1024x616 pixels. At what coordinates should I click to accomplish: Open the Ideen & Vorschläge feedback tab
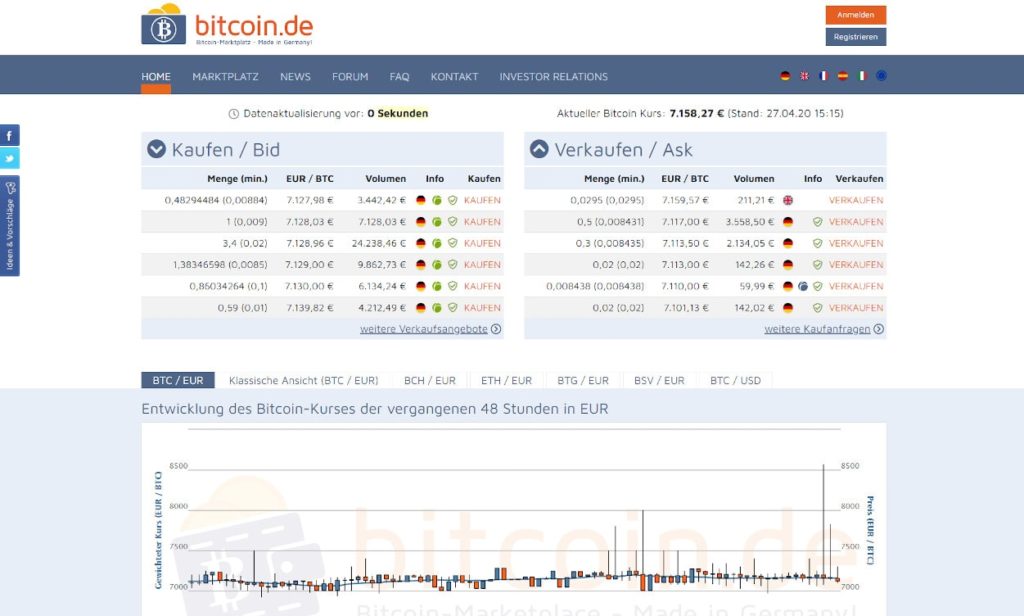pos(10,226)
